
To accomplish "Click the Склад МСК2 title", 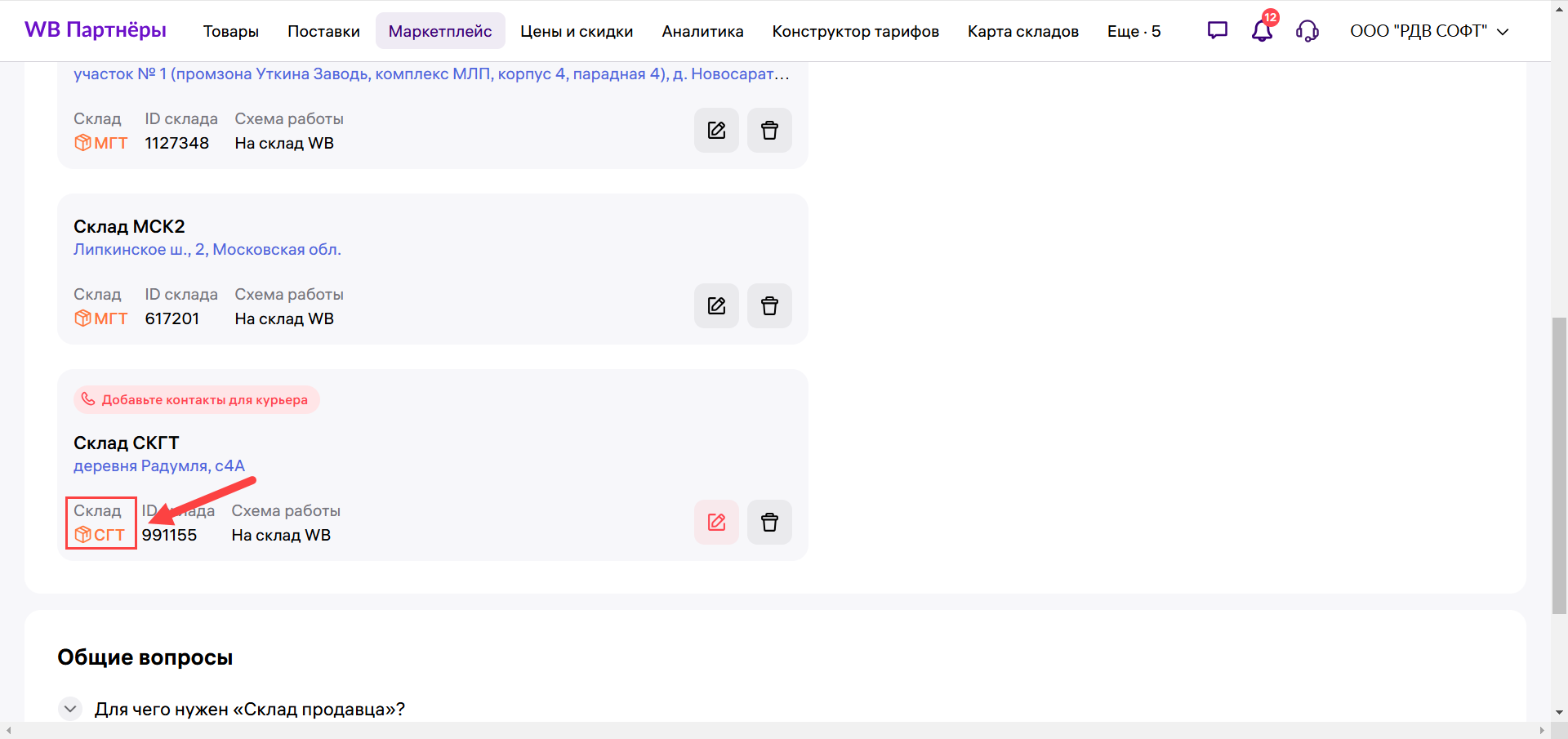I will 129,226.
